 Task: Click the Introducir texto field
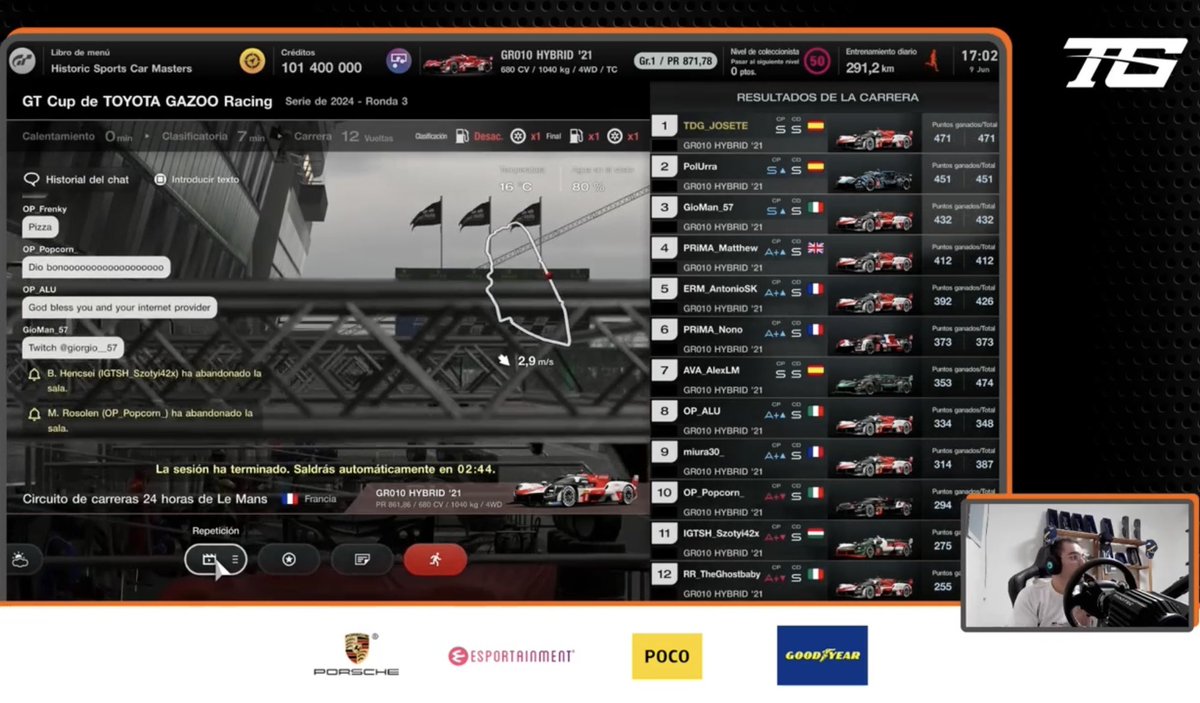[197, 180]
